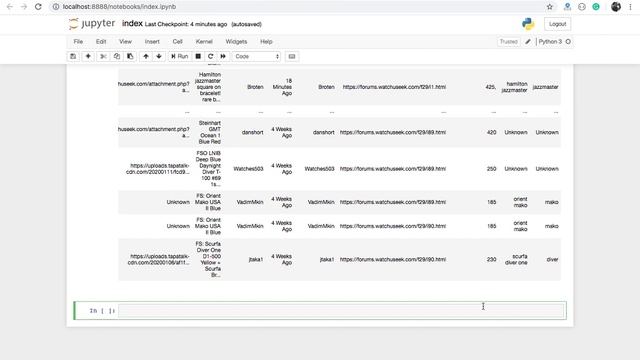Click the green Grammarly extension icon
The image size is (640, 360).
(x=596, y=7)
